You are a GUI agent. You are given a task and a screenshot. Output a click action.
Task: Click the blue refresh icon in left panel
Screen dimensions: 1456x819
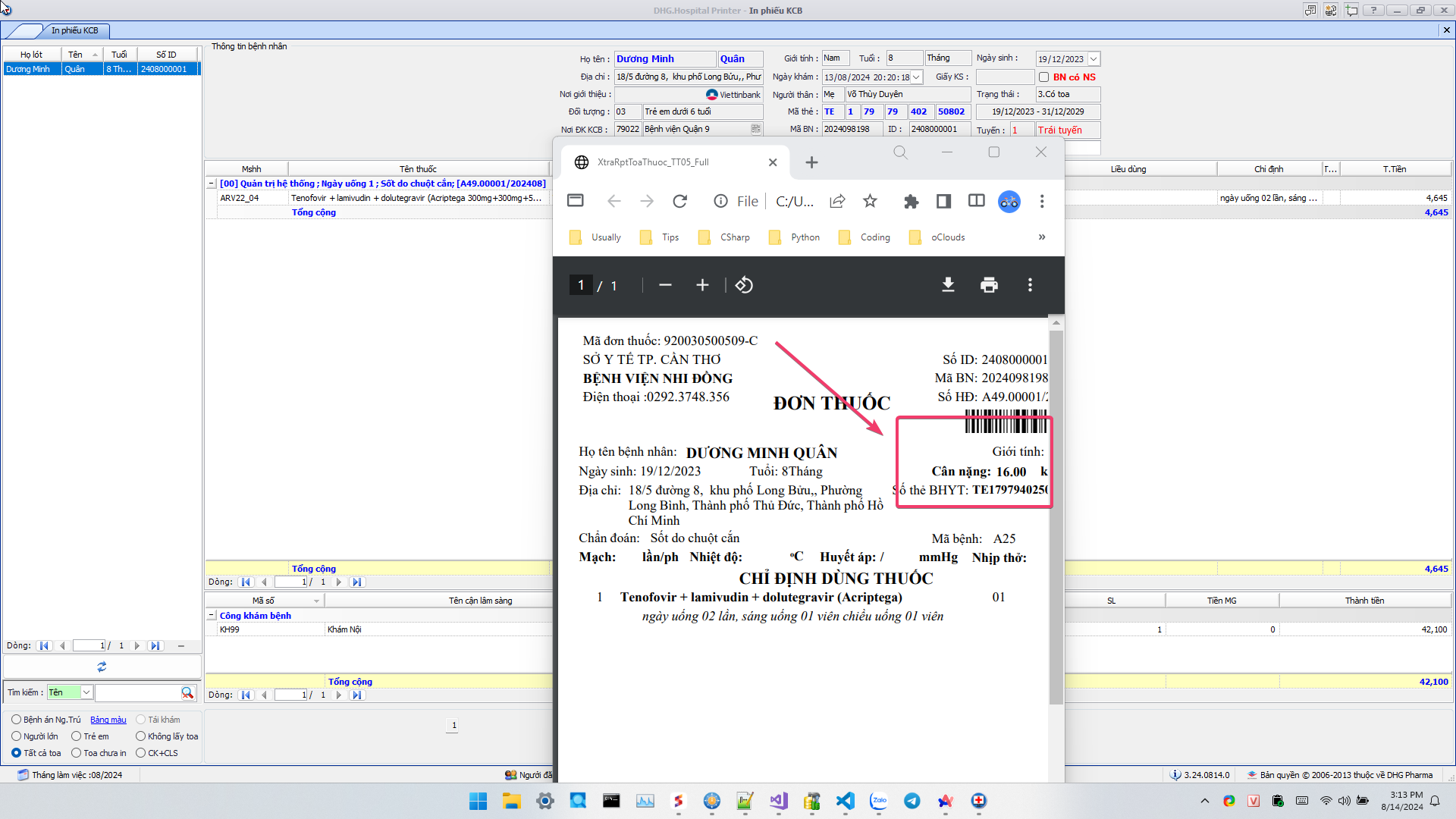[102, 667]
